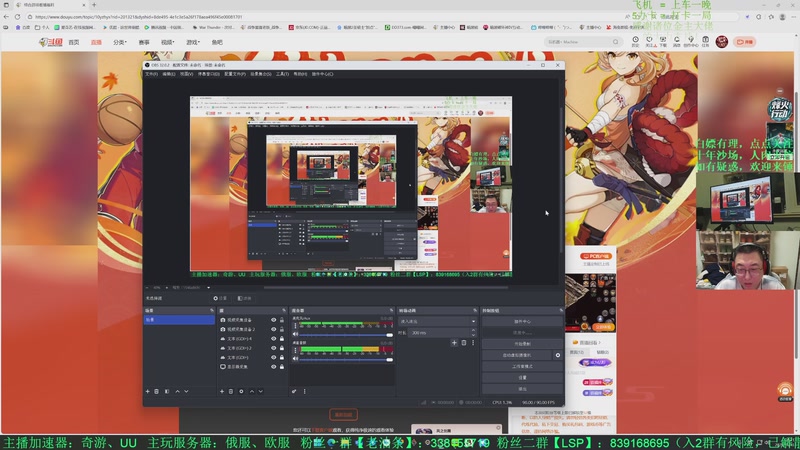
Task: Open OBS 编辑(E) menu
Action: [169, 74]
